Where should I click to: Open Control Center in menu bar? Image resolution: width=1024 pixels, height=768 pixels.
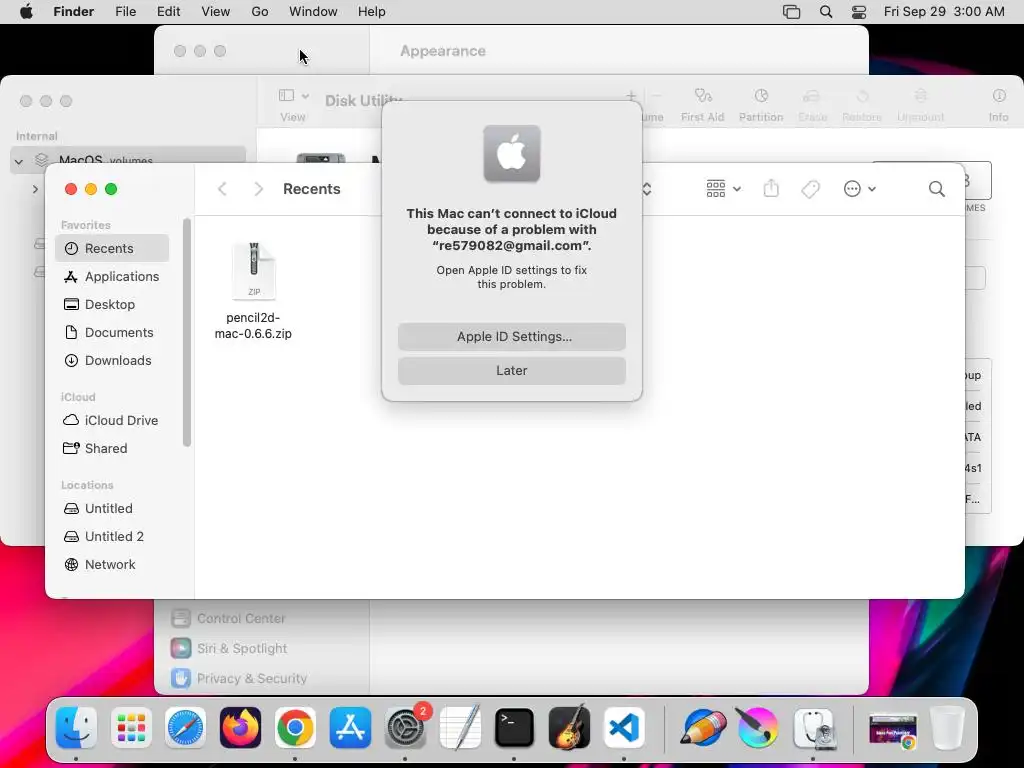[859, 12]
